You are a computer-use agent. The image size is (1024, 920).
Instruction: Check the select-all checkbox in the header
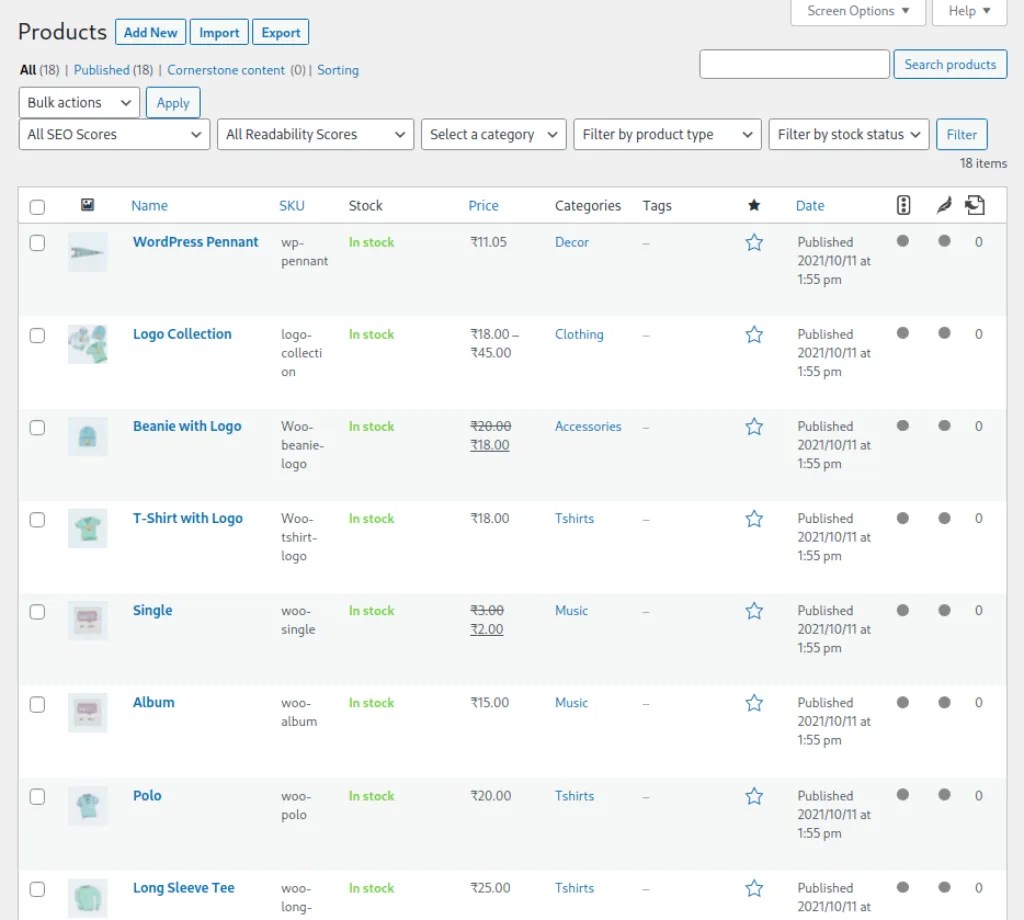(37, 205)
